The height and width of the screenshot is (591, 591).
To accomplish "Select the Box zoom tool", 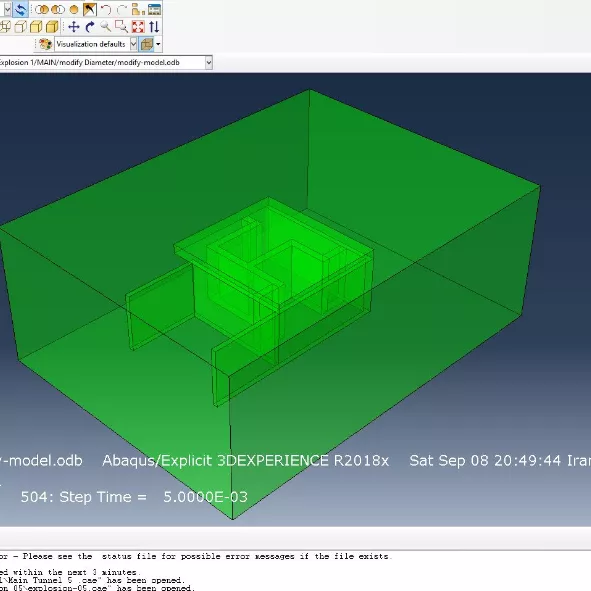I will click(x=121, y=27).
